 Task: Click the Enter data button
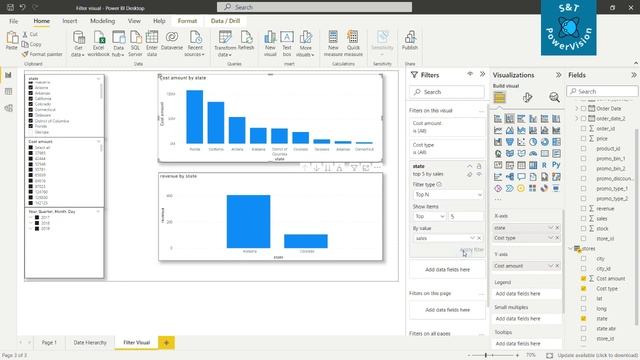[x=152, y=44]
